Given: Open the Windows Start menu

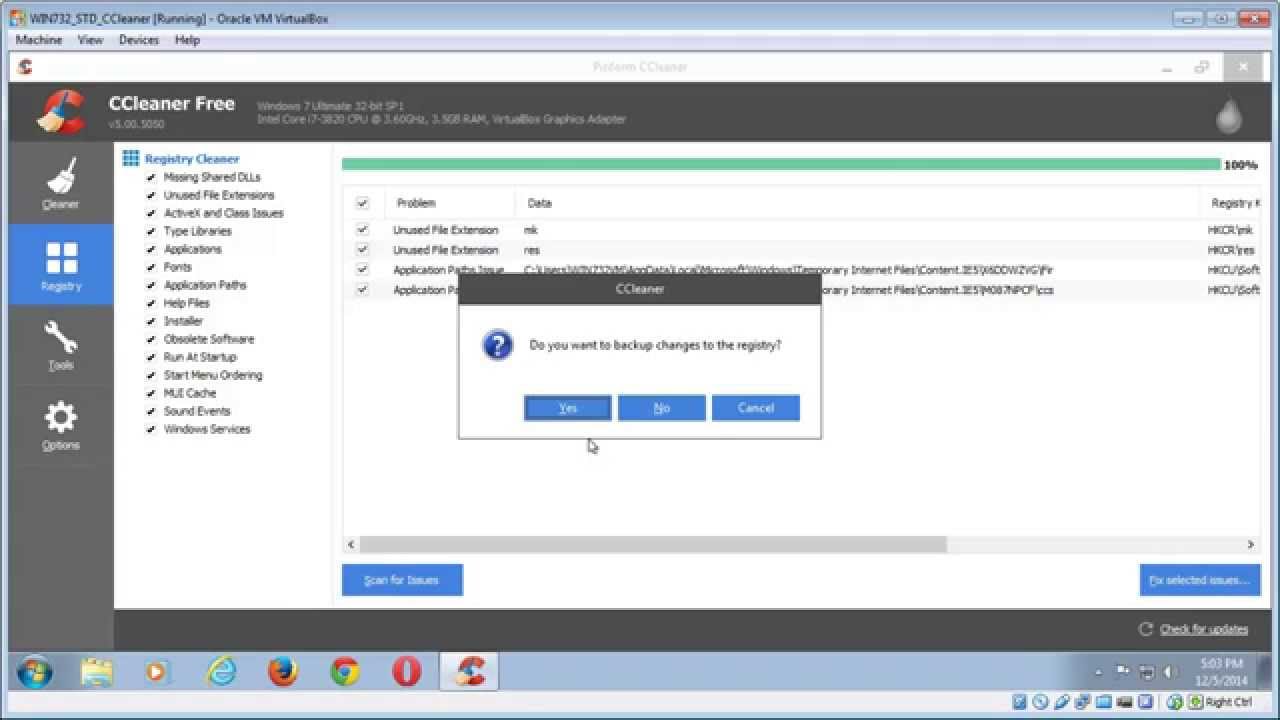Looking at the screenshot, I should [x=35, y=672].
